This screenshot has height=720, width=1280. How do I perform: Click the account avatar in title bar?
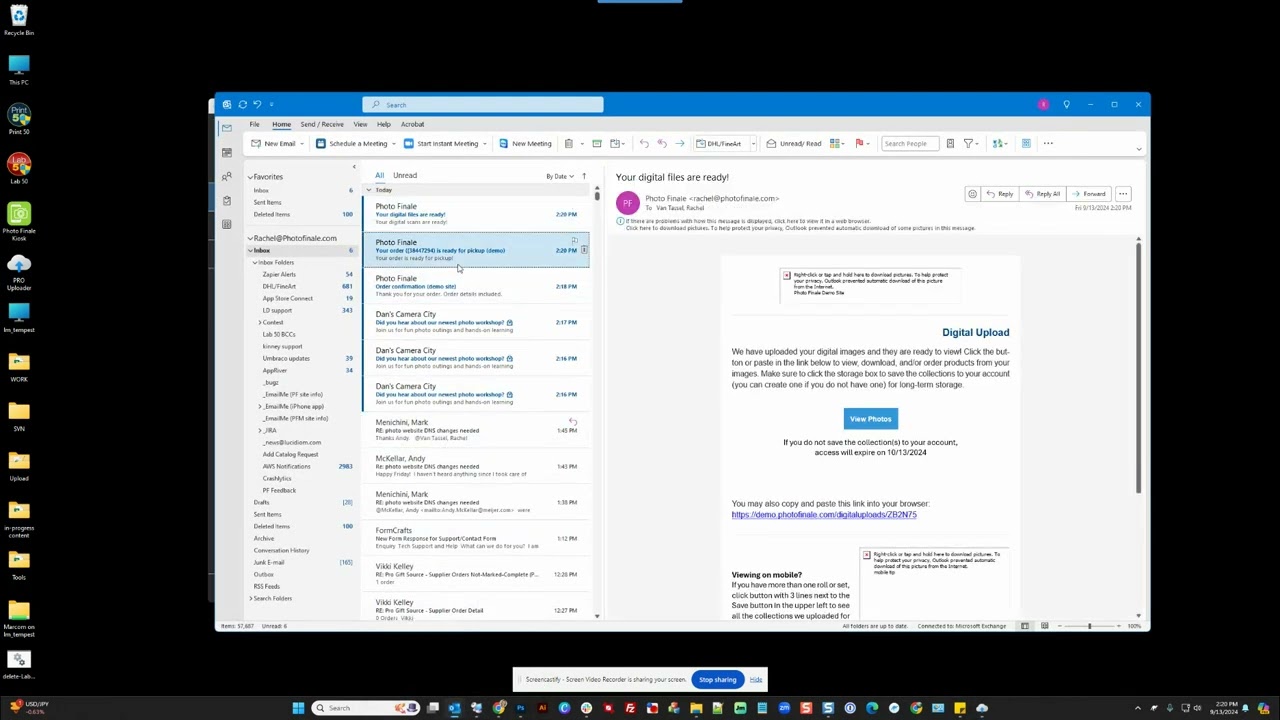tap(1043, 104)
